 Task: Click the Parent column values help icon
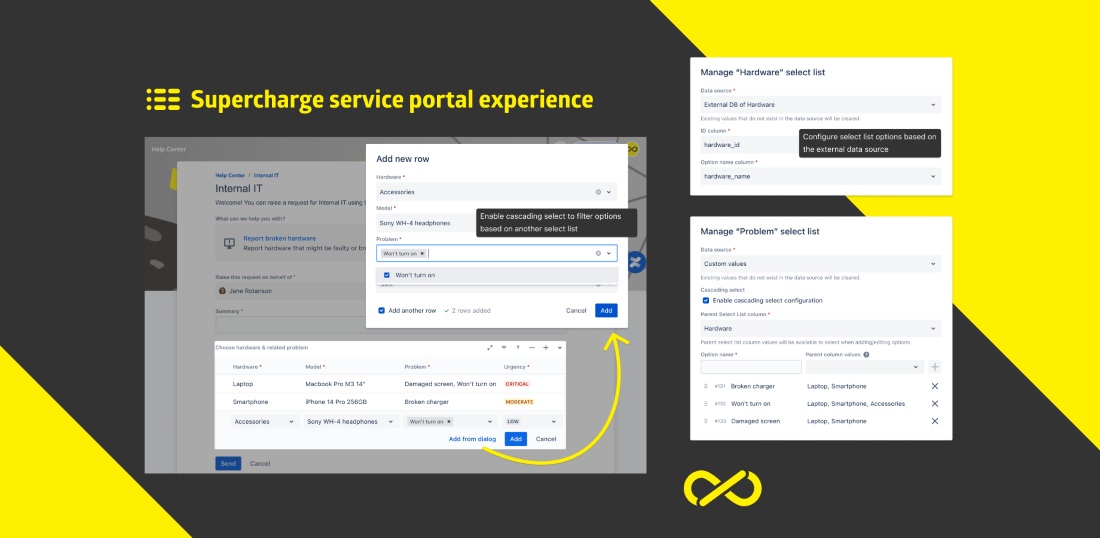click(x=866, y=354)
